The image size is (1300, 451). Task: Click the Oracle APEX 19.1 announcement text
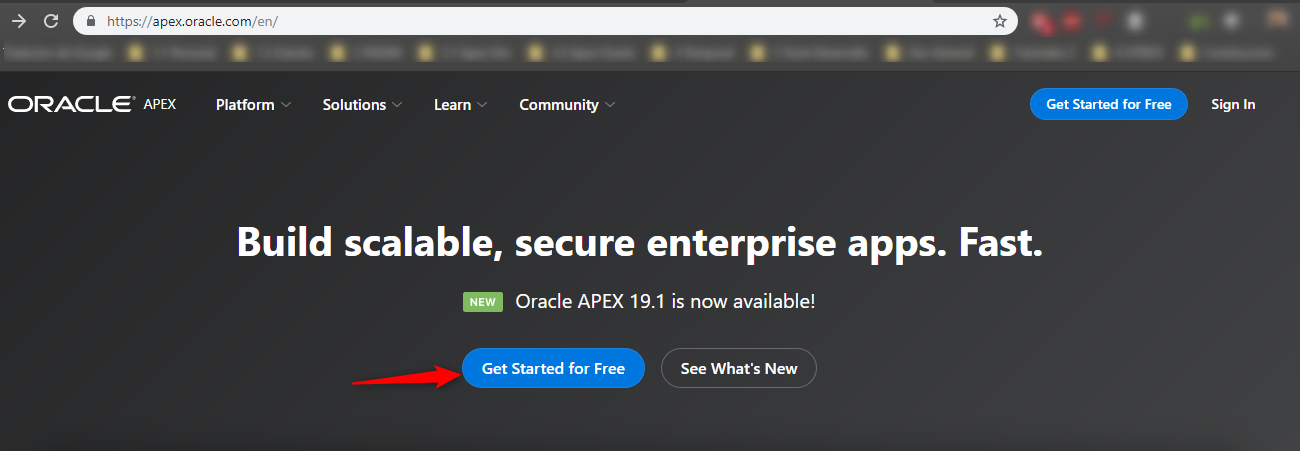665,301
